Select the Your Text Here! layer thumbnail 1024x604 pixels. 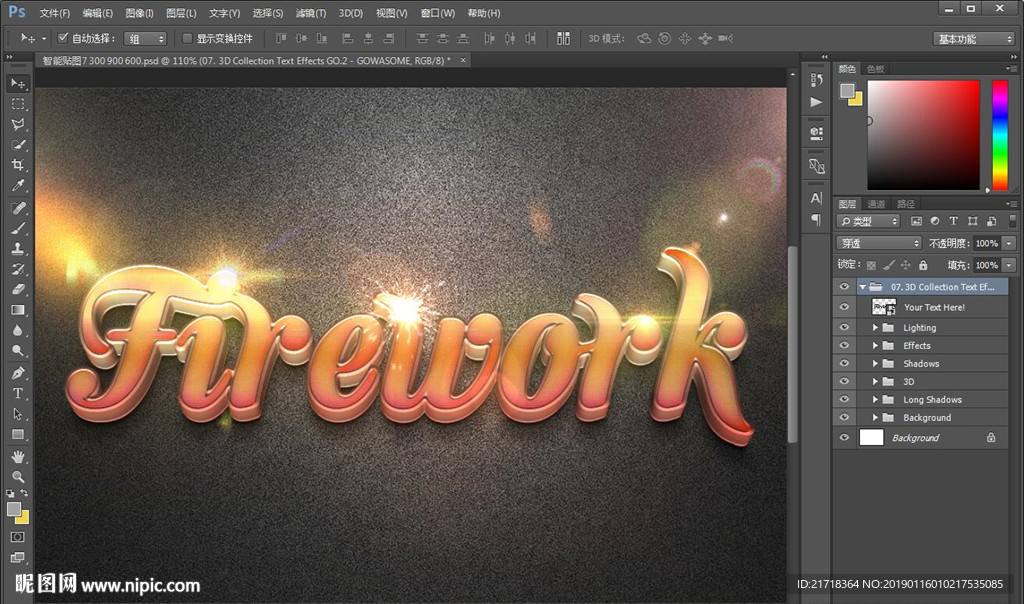[884, 307]
